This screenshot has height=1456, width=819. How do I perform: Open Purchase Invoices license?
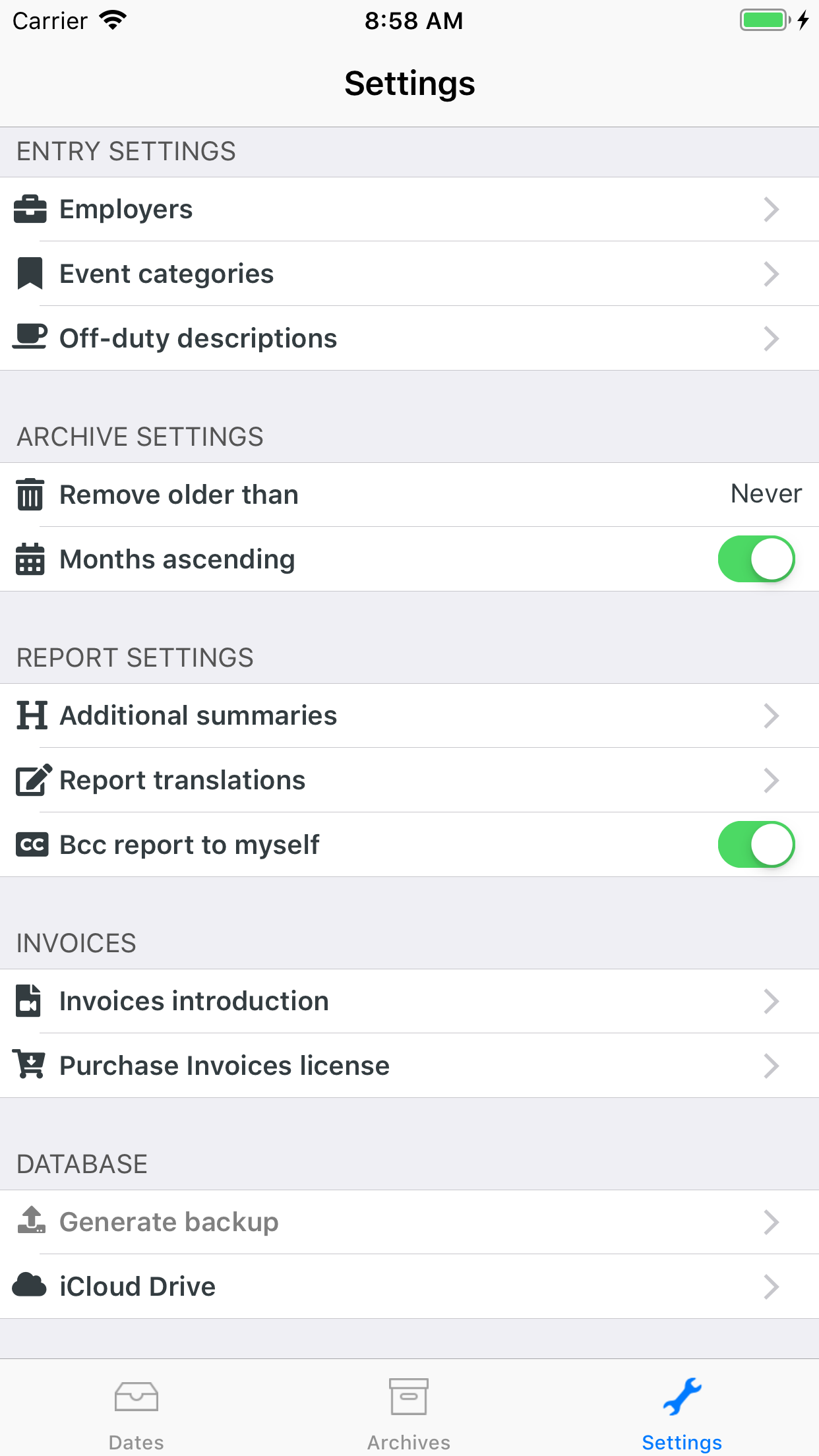pyautogui.click(x=224, y=1066)
